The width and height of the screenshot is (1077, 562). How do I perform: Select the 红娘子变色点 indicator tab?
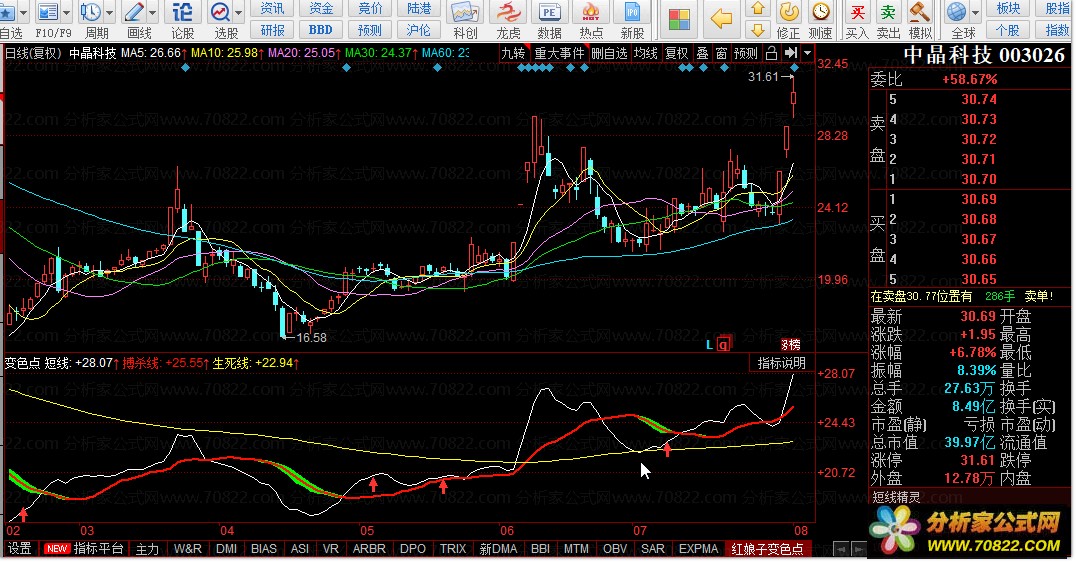click(767, 549)
